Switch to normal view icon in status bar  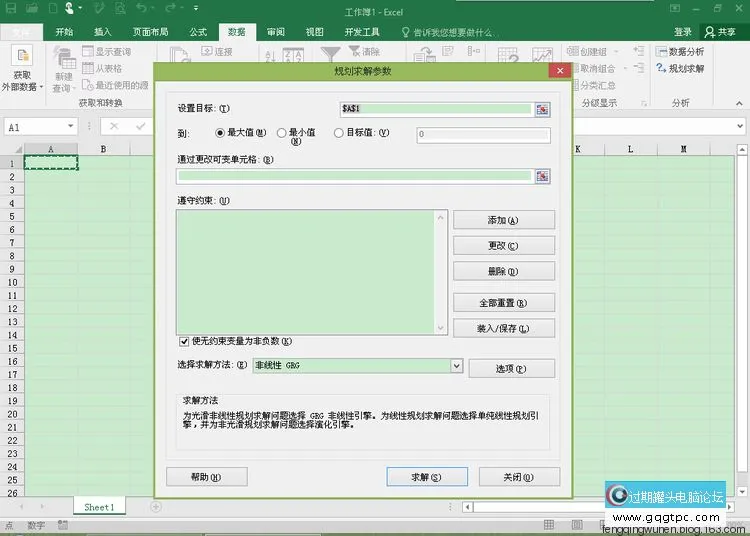click(x=549, y=525)
